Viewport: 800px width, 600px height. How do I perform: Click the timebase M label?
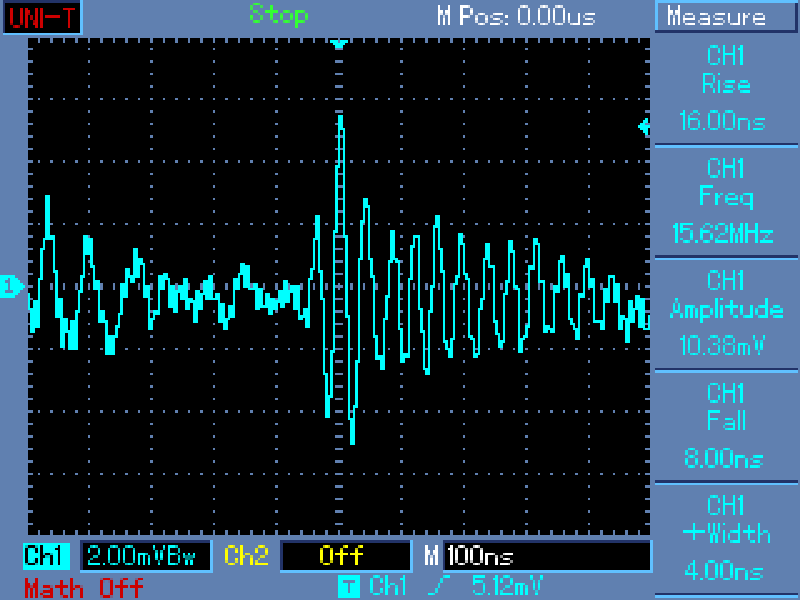tap(432, 556)
